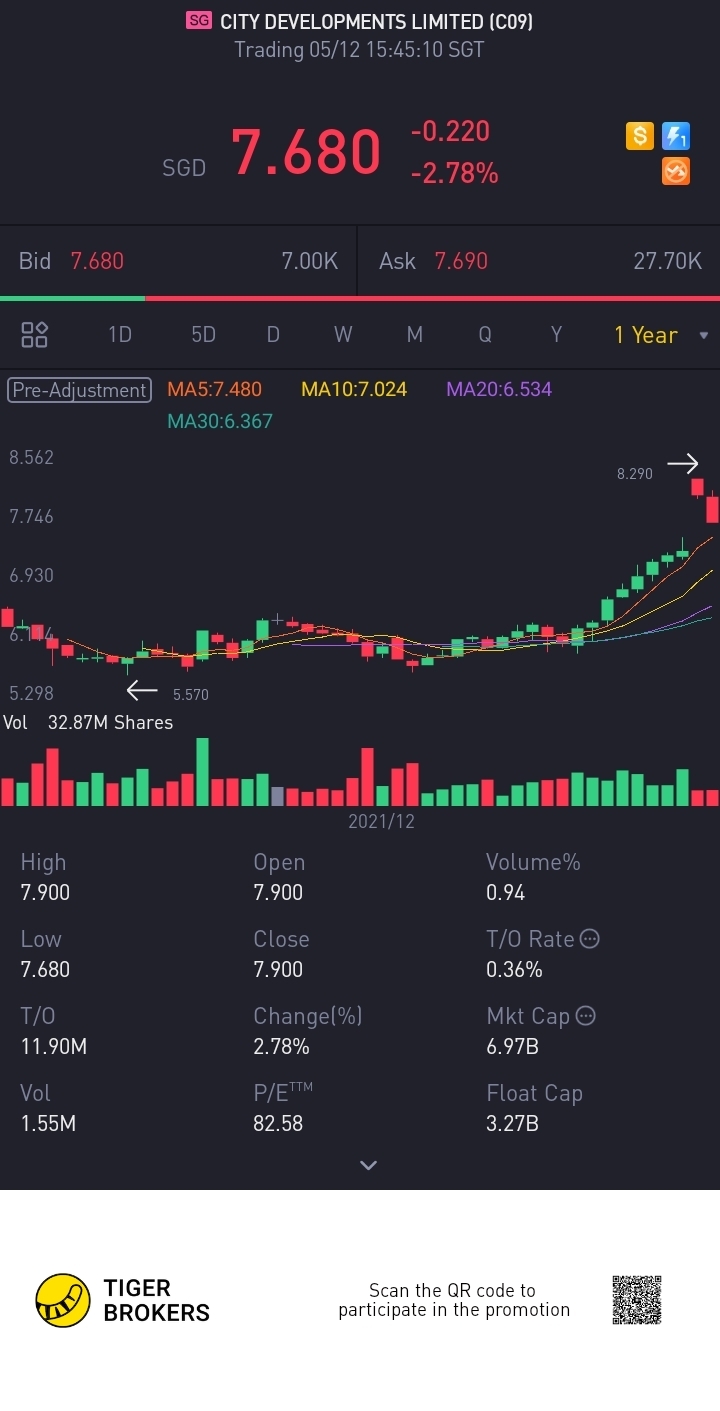Screen dimensions: 720x1411
Task: Tap the bid volume 7.00K
Action: pyautogui.click(x=310, y=261)
